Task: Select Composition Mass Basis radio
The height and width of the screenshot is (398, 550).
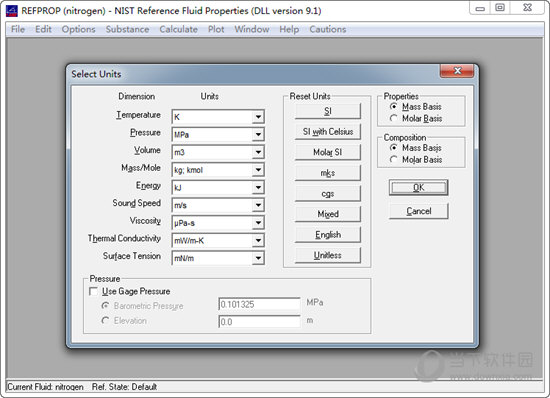Action: 394,148
